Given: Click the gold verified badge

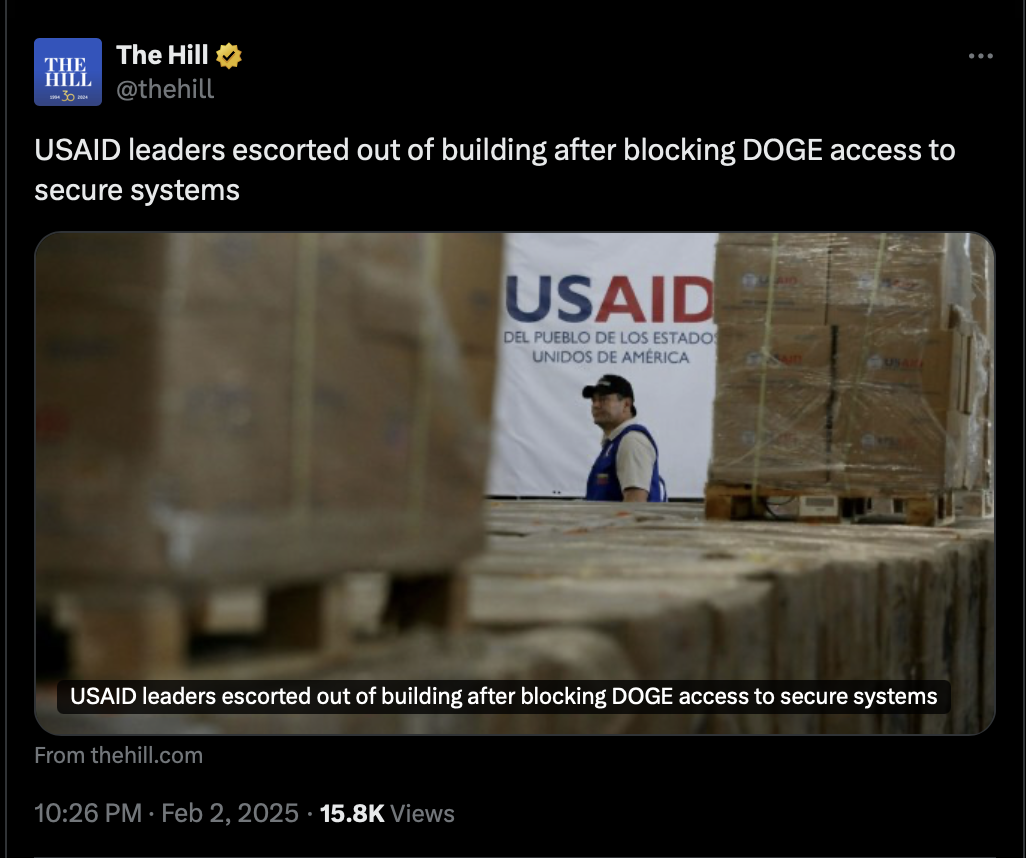Looking at the screenshot, I should pos(228,56).
